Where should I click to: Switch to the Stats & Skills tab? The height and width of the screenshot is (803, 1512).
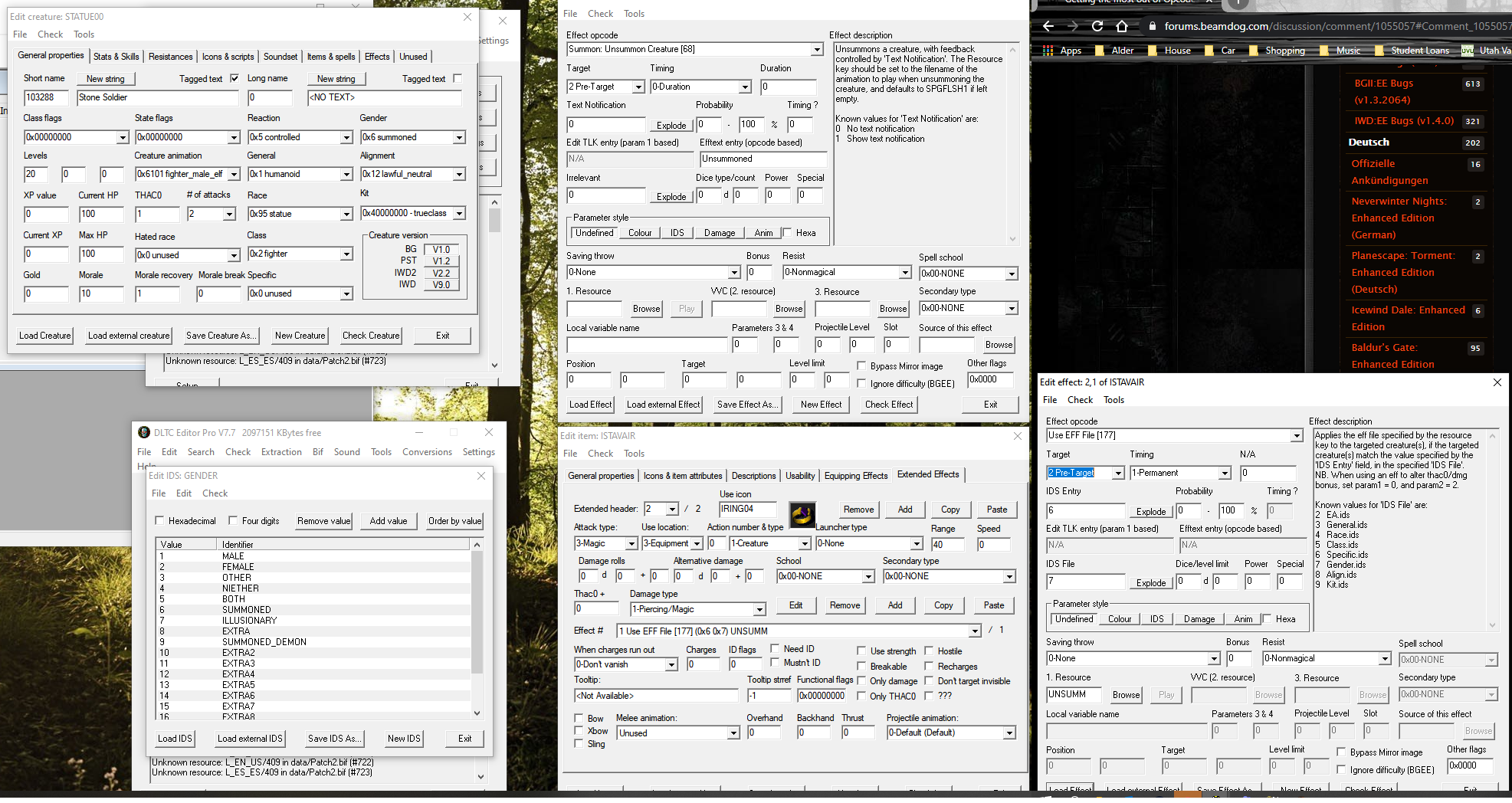[116, 57]
